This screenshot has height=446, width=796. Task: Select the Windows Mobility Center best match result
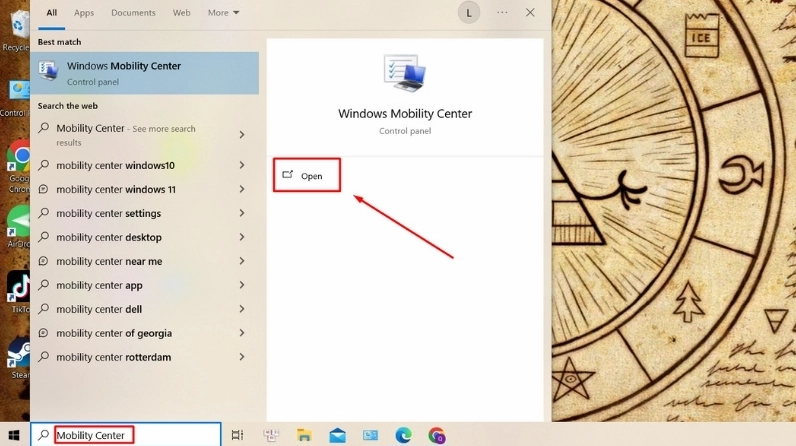coord(145,73)
